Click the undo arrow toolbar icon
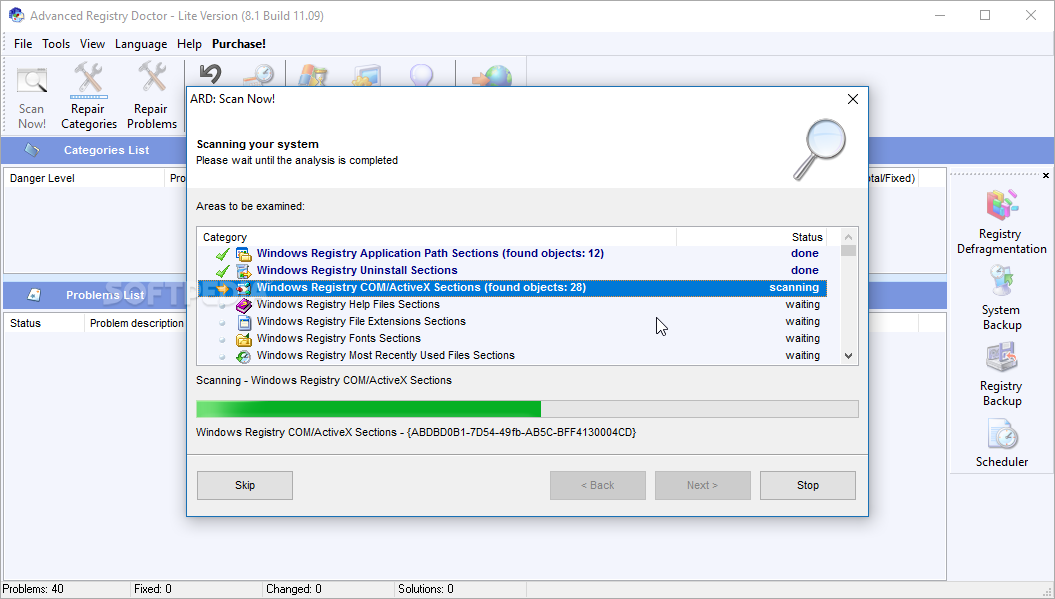The image size is (1055, 599). [211, 74]
